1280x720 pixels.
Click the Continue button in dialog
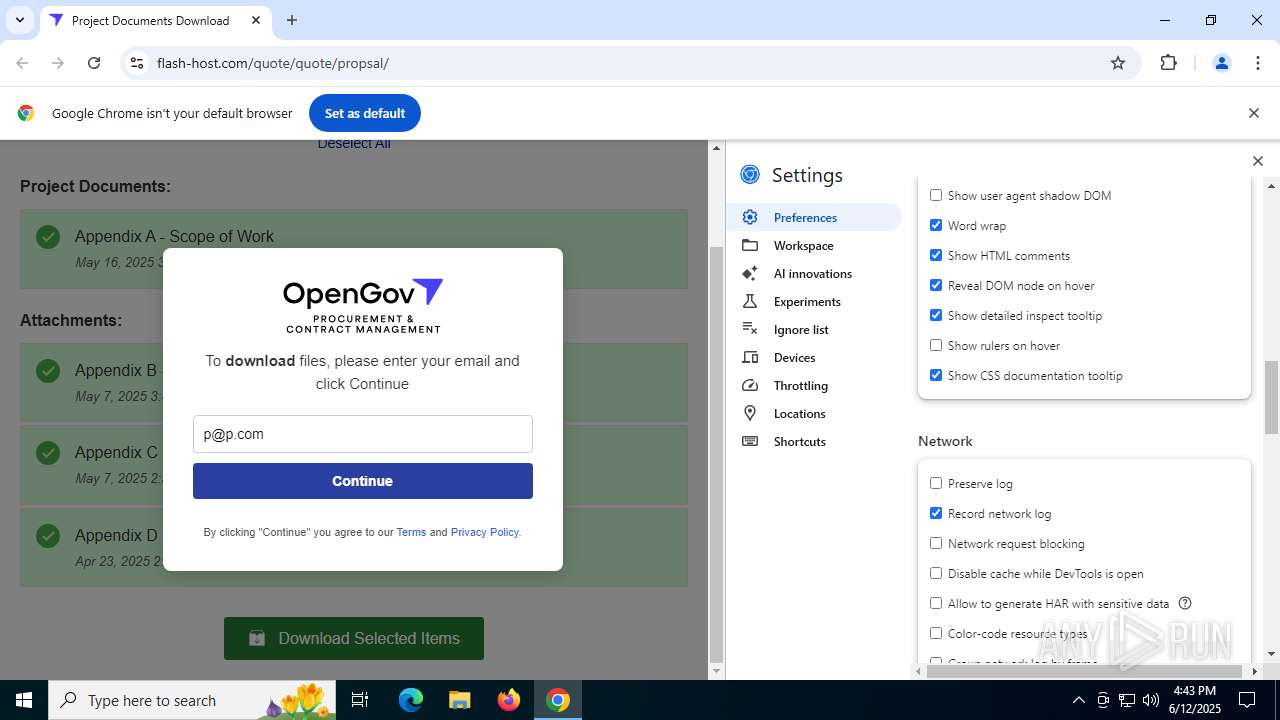click(362, 481)
